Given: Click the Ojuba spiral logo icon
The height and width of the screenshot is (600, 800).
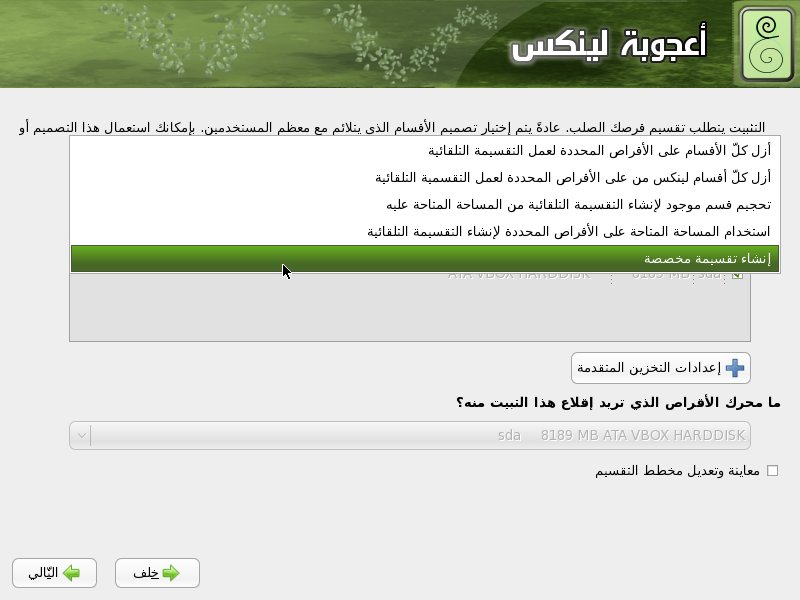Looking at the screenshot, I should coord(765,44).
